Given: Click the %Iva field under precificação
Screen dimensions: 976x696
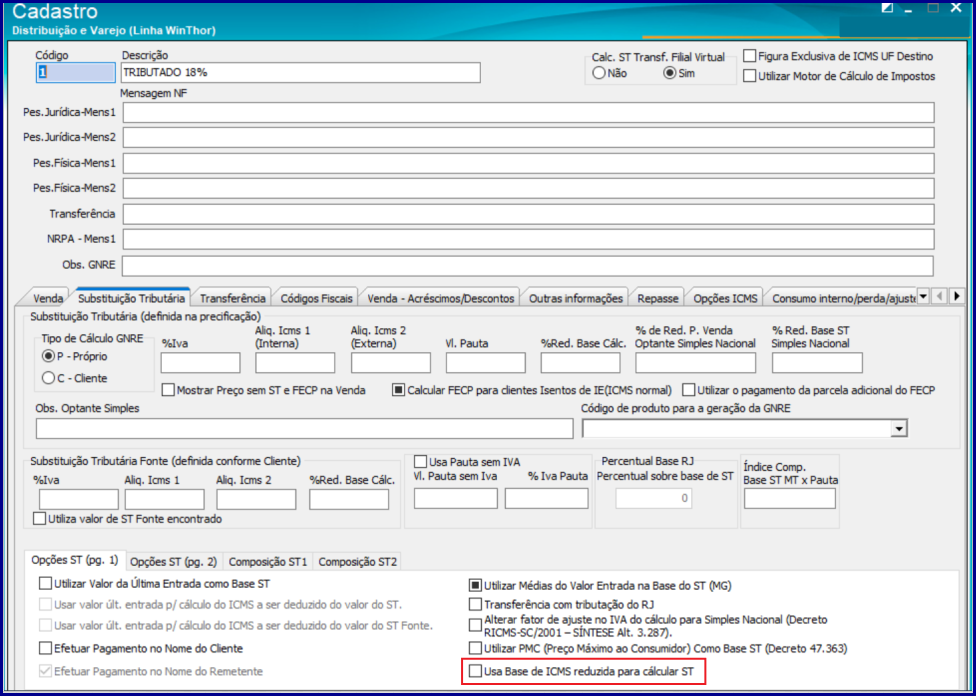Looking at the screenshot, I should tap(200, 362).
